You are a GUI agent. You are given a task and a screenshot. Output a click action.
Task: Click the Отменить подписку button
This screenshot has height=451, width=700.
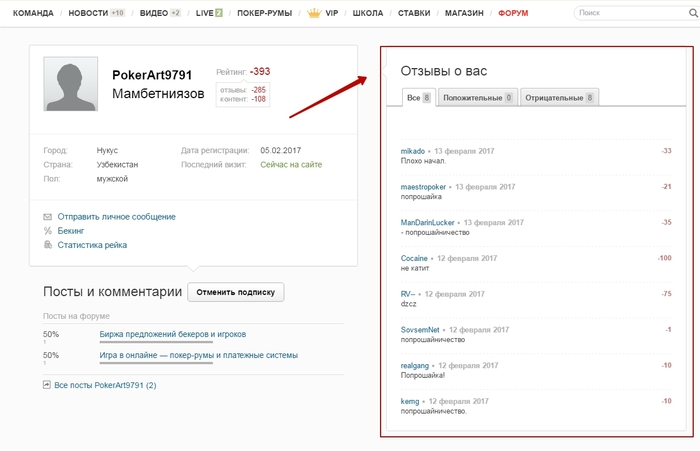[x=236, y=292]
